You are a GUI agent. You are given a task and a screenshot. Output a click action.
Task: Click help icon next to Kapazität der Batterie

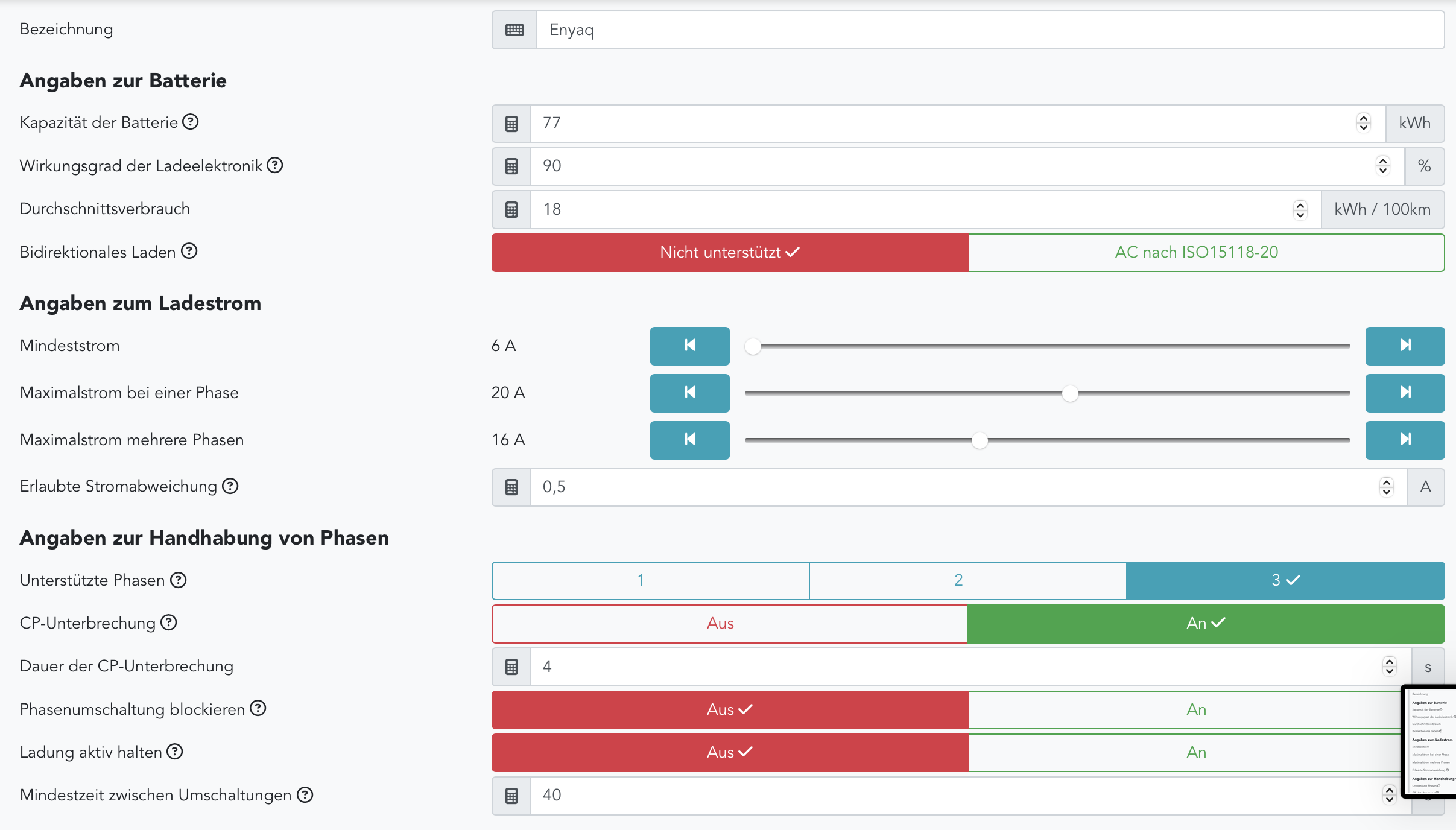191,122
